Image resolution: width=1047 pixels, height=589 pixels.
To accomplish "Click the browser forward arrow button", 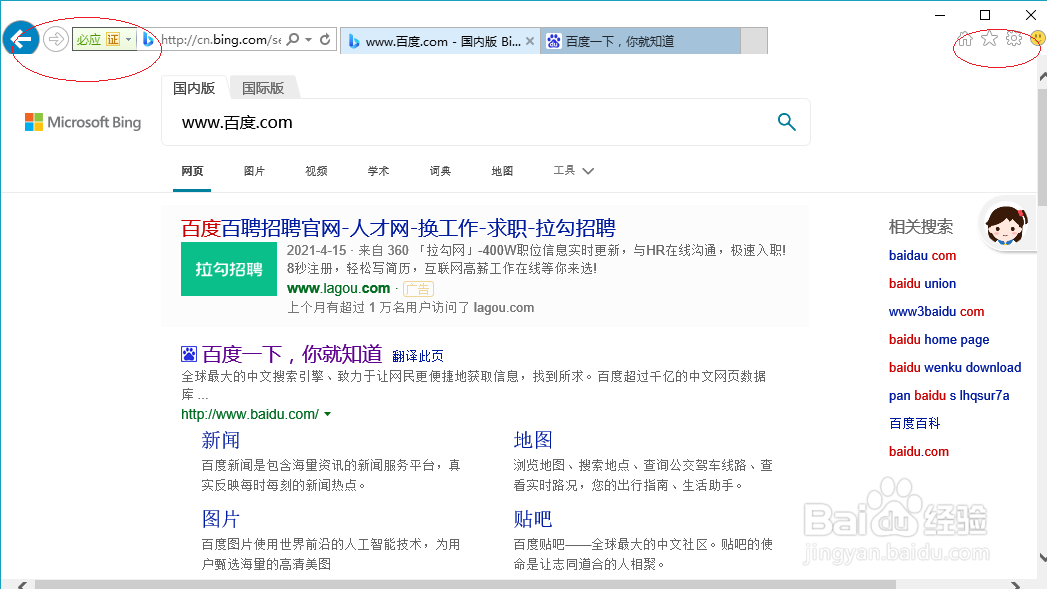I will point(56,40).
